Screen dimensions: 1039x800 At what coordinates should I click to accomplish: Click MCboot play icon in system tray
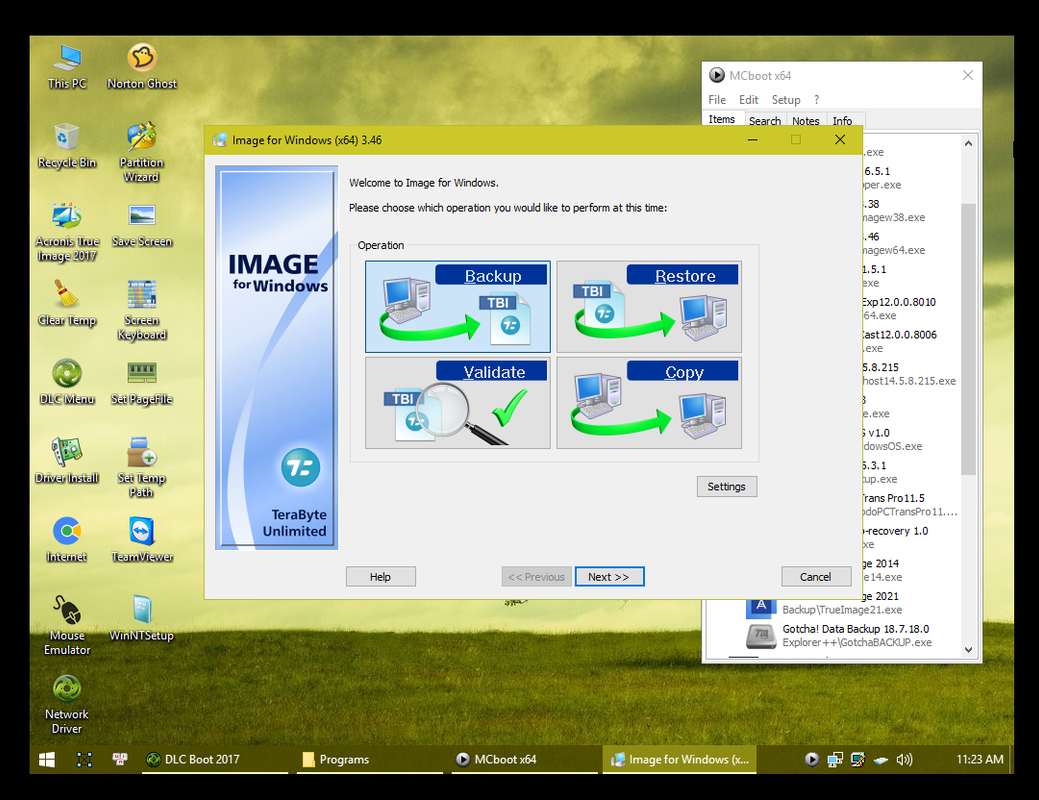(812, 760)
